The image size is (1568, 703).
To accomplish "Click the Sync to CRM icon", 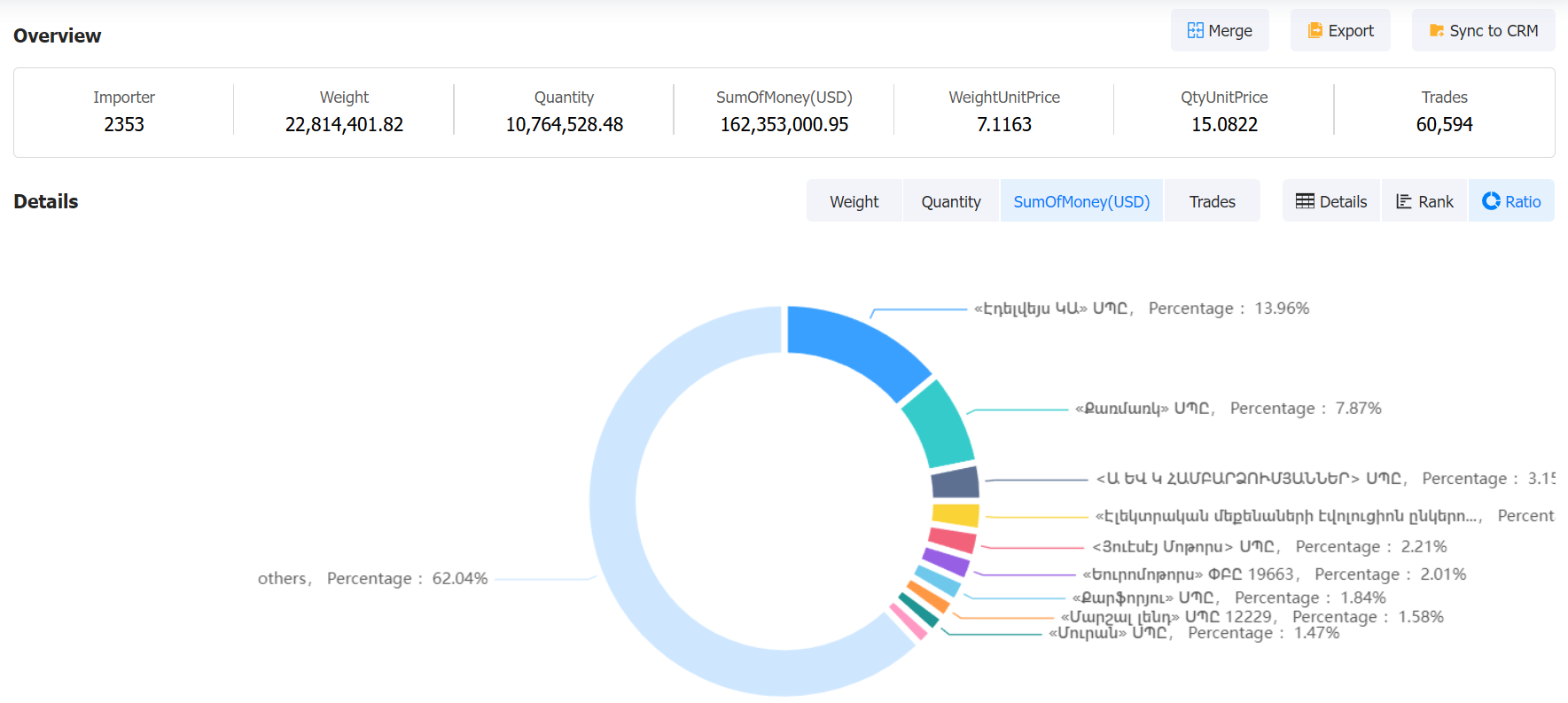I will (x=1437, y=31).
